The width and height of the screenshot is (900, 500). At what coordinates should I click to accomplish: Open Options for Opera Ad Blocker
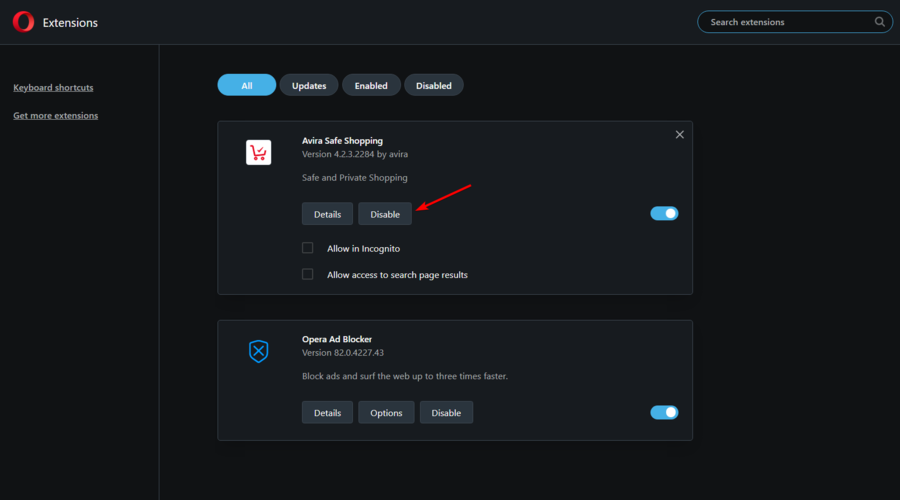pyautogui.click(x=386, y=412)
